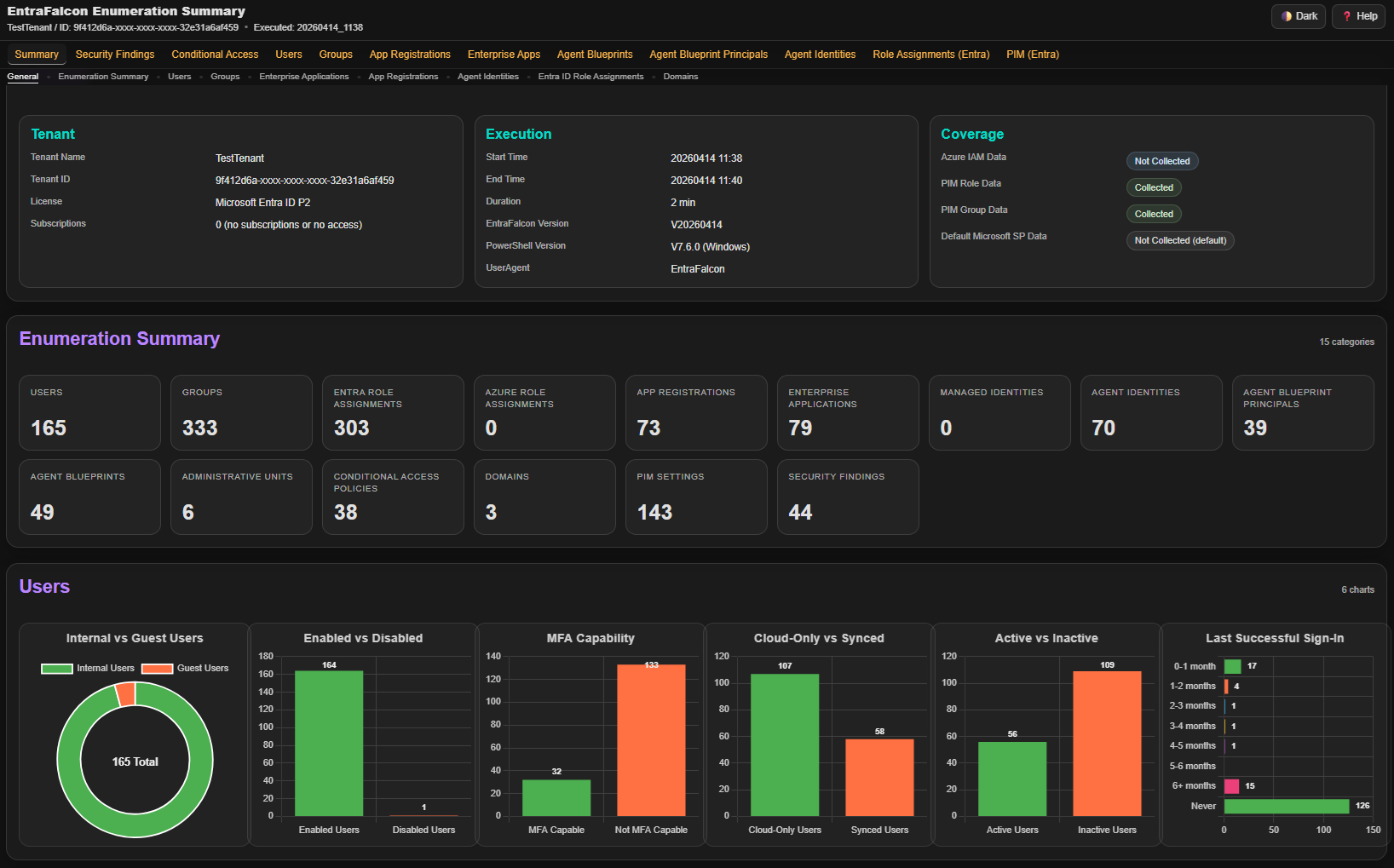
Task: Click the Guest Users legend swatch
Action: (158, 669)
